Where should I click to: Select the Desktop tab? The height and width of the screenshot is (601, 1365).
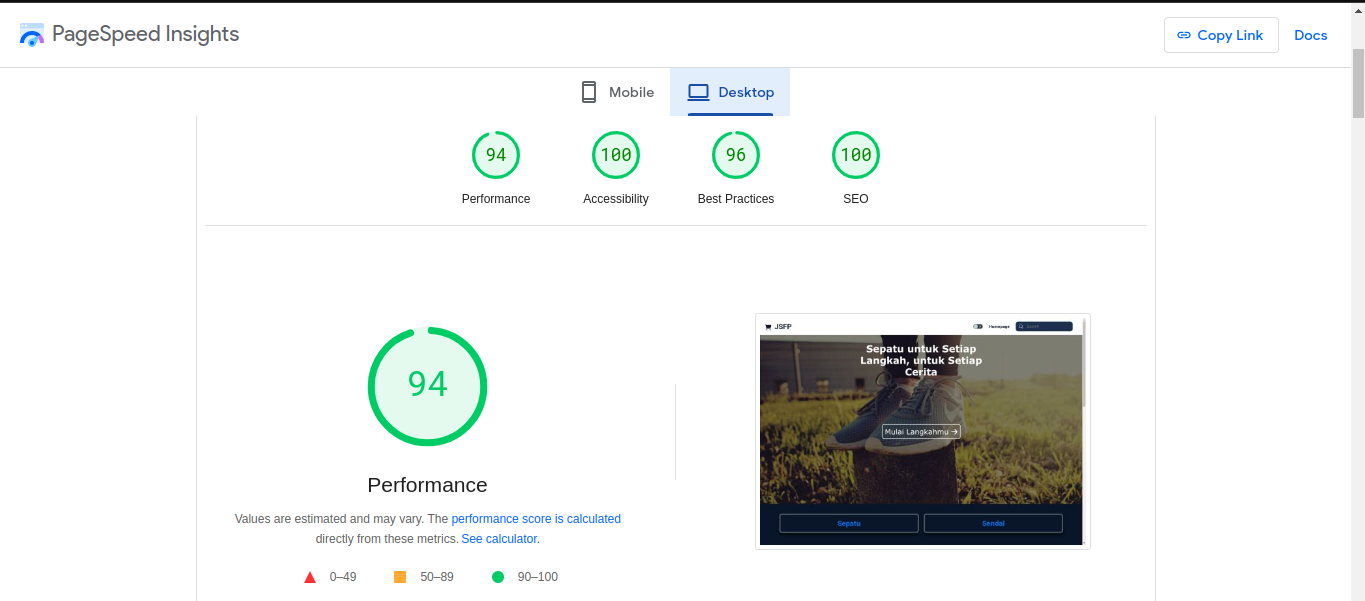pos(730,92)
